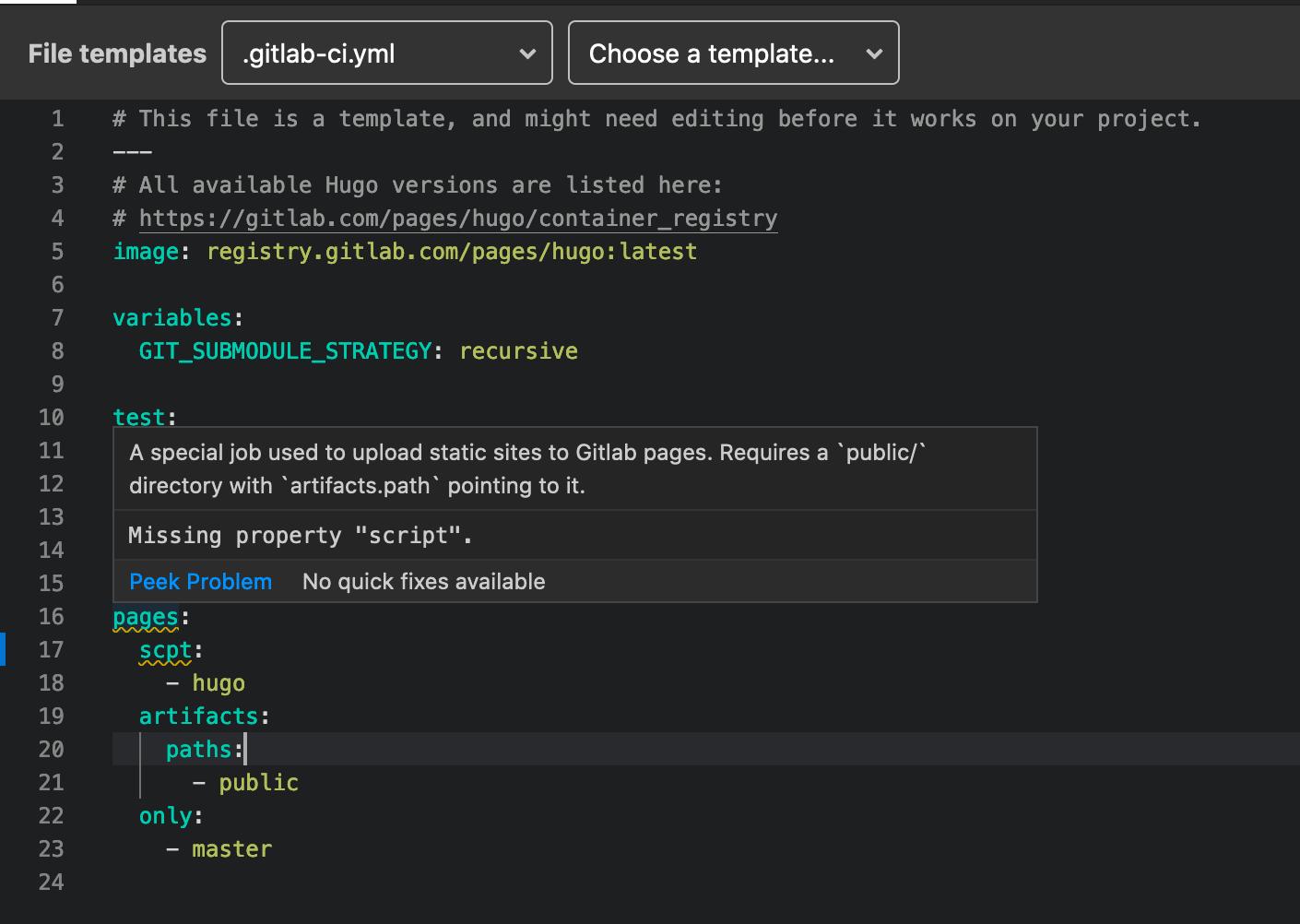
Task: Expand the "Choose a template..." dropdown
Action: [733, 53]
